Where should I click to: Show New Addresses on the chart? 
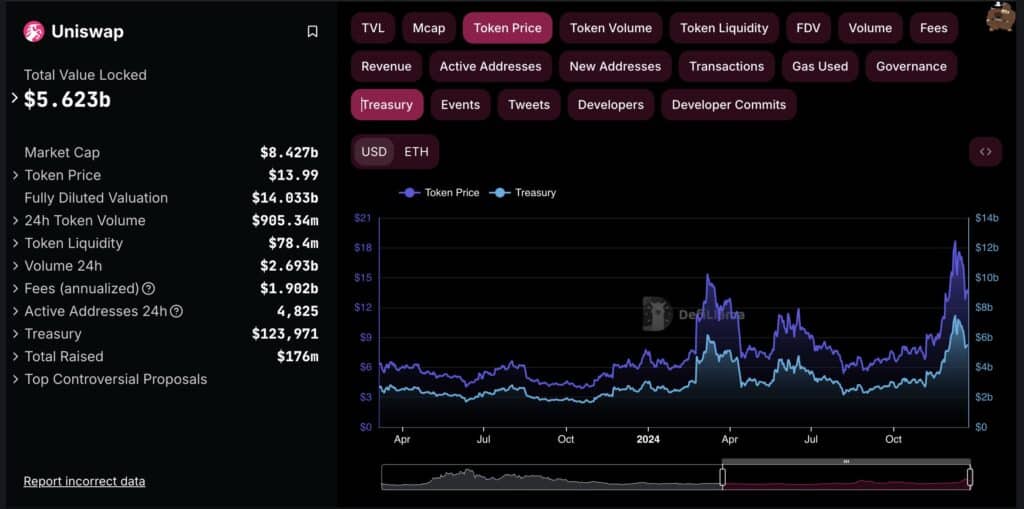click(615, 67)
